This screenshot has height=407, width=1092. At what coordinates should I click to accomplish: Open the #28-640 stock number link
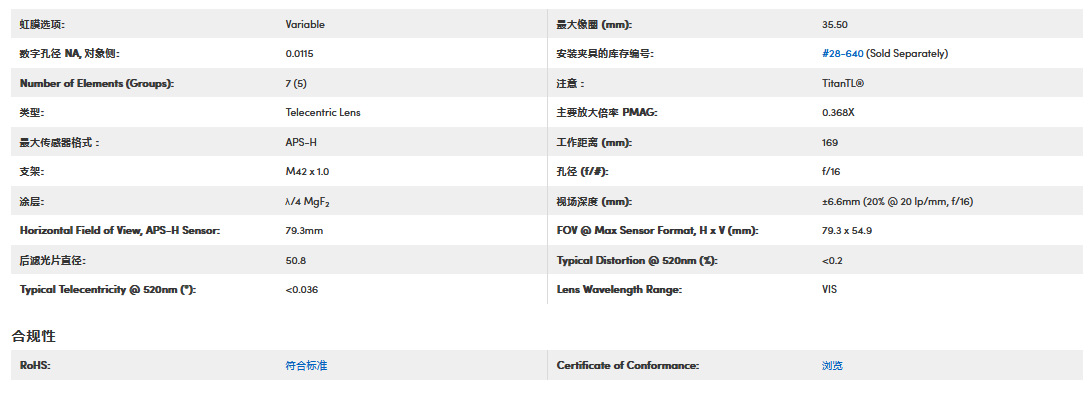[x=842, y=54]
